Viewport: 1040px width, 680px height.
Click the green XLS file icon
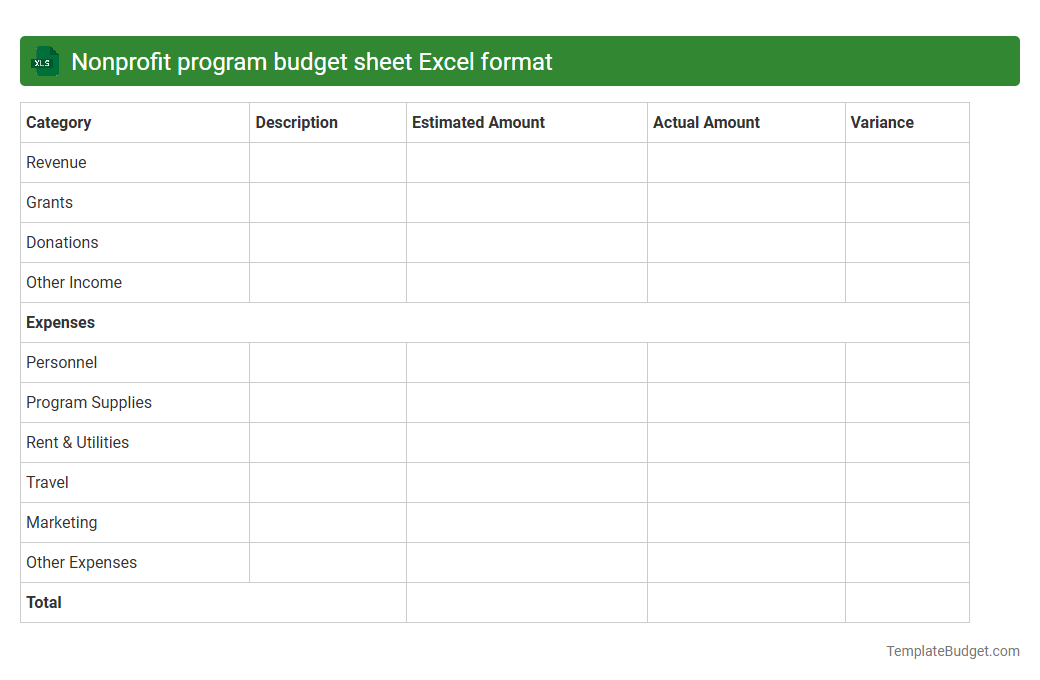click(44, 61)
